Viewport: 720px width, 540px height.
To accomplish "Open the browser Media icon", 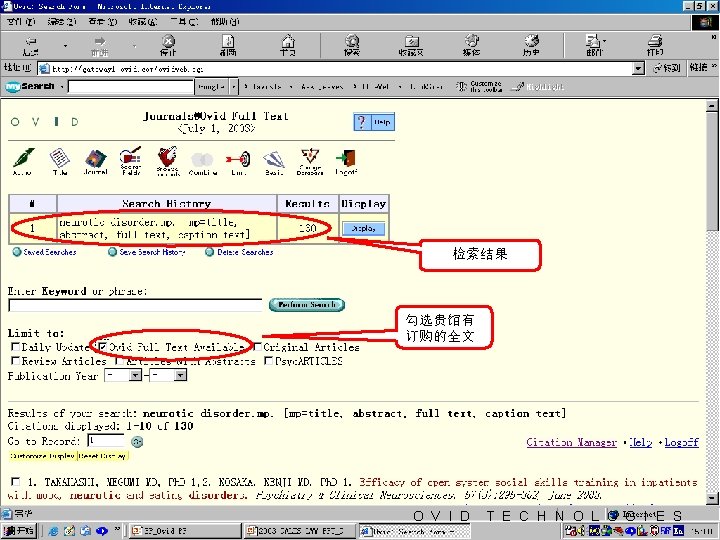I will click(471, 45).
